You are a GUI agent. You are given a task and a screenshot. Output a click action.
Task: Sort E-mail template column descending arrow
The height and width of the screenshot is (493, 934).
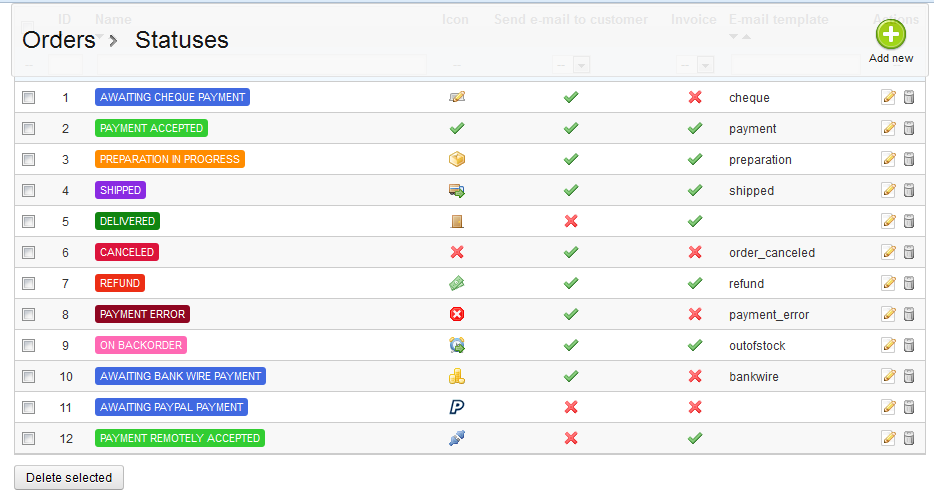click(x=734, y=37)
